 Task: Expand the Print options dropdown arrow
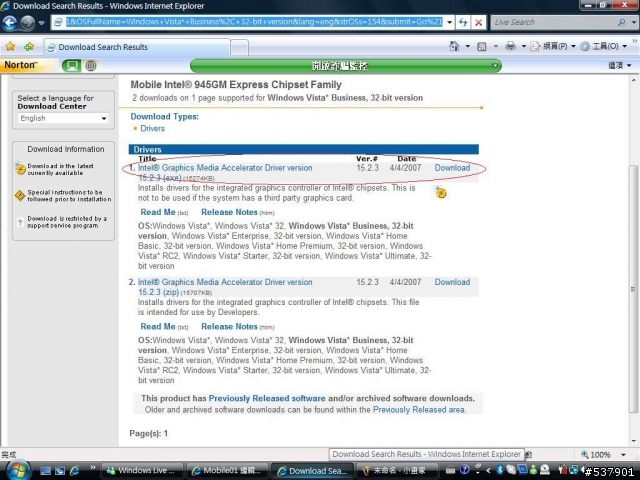click(524, 47)
